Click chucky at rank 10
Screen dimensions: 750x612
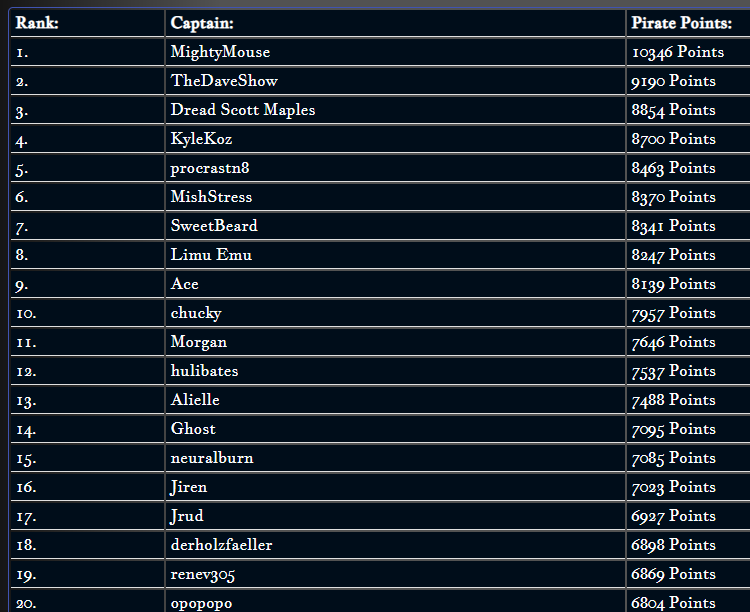196,313
